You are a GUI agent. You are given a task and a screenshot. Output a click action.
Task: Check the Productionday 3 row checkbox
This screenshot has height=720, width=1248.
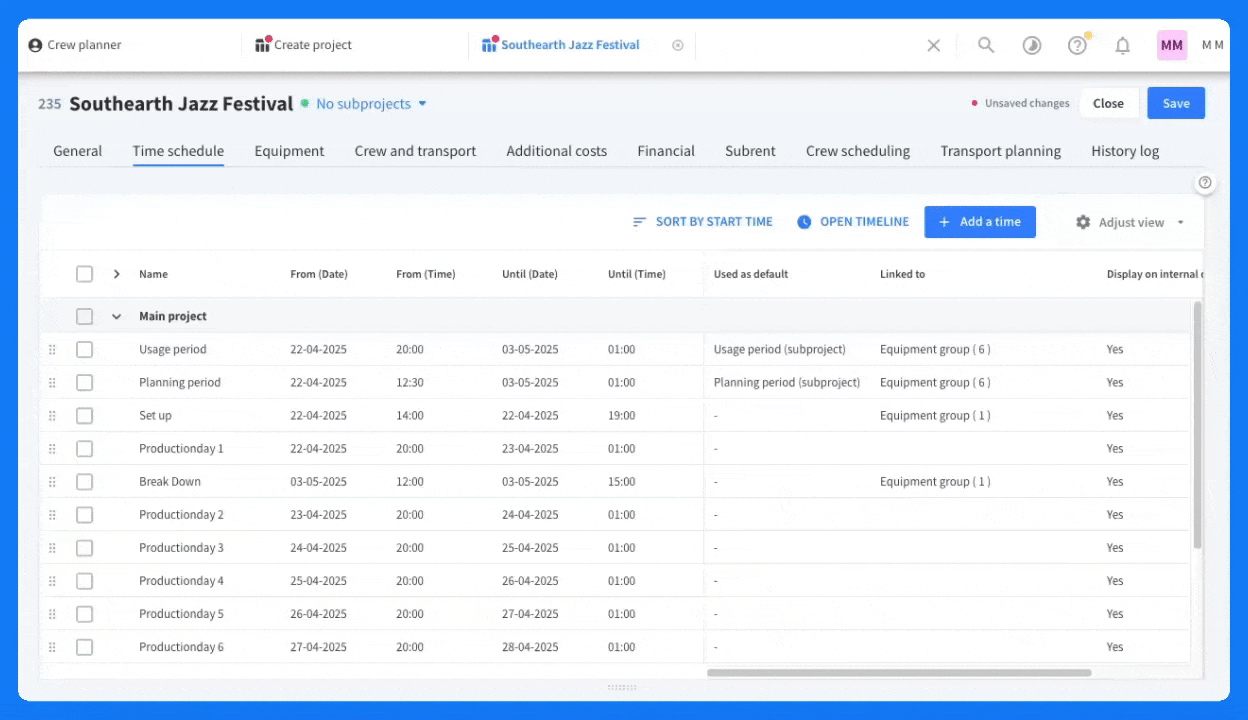[84, 547]
